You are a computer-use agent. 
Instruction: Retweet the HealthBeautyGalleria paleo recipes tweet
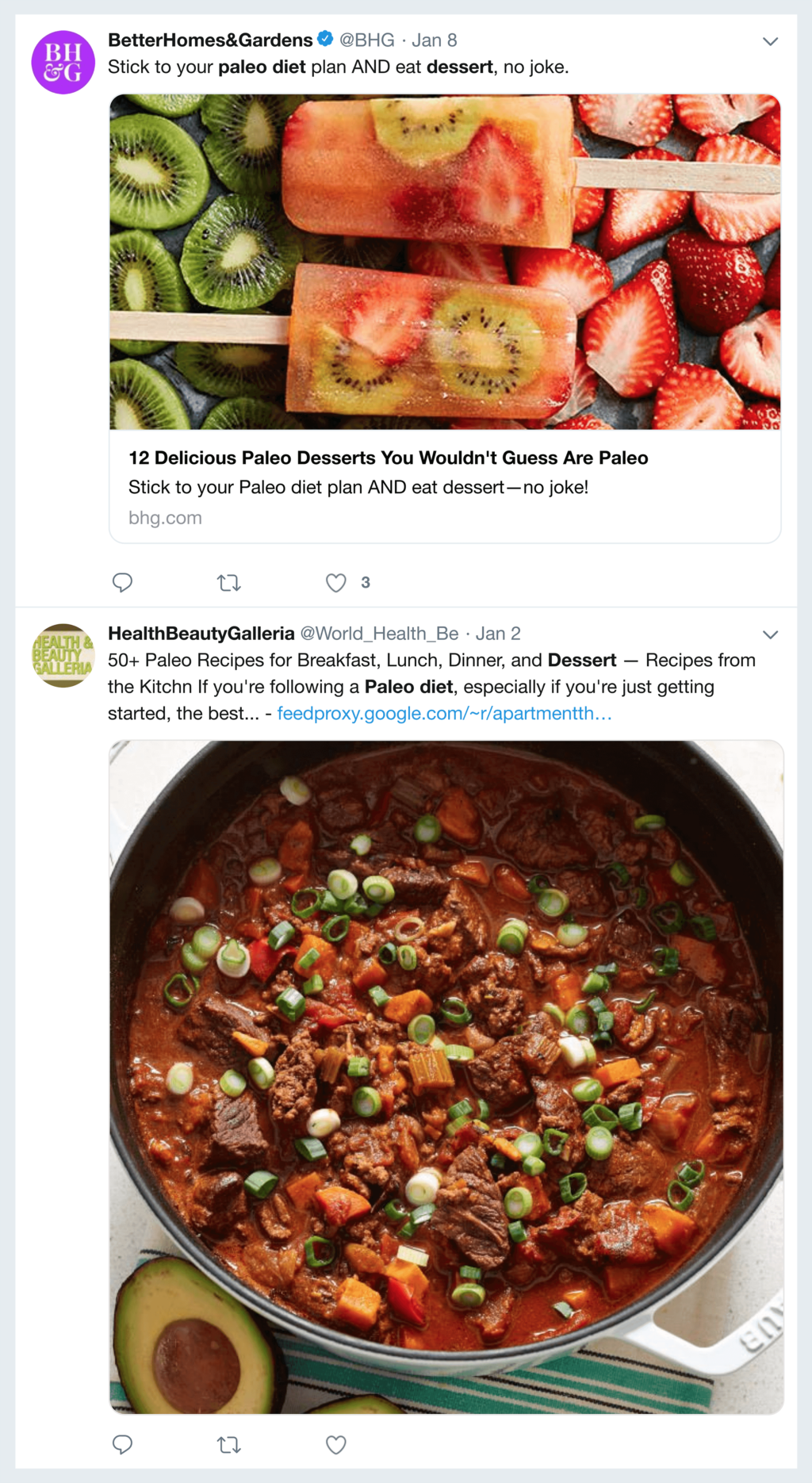coord(228,1444)
